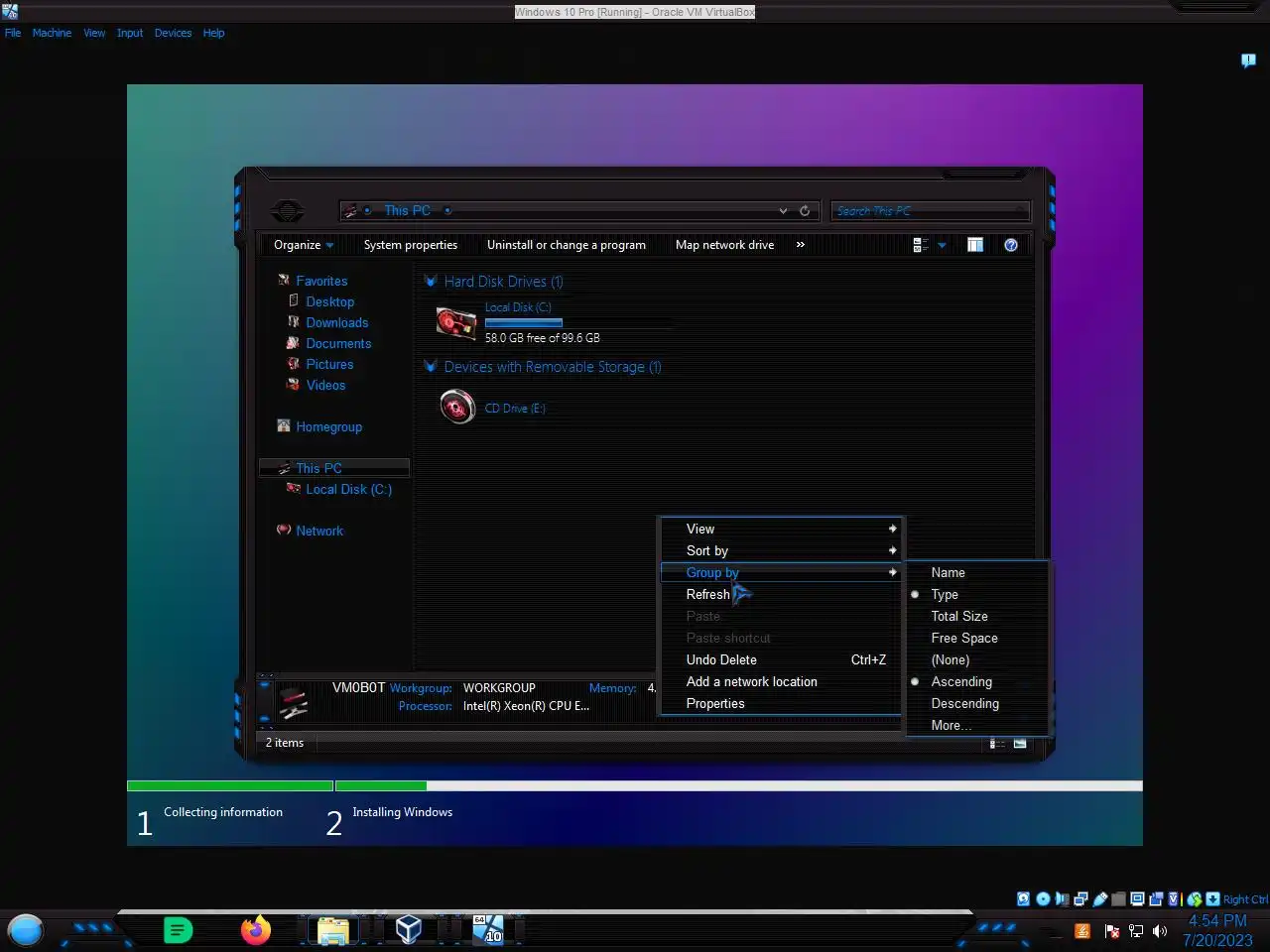The width and height of the screenshot is (1270, 952).
Task: Open Homegroup in navigation pane
Action: coord(328,426)
